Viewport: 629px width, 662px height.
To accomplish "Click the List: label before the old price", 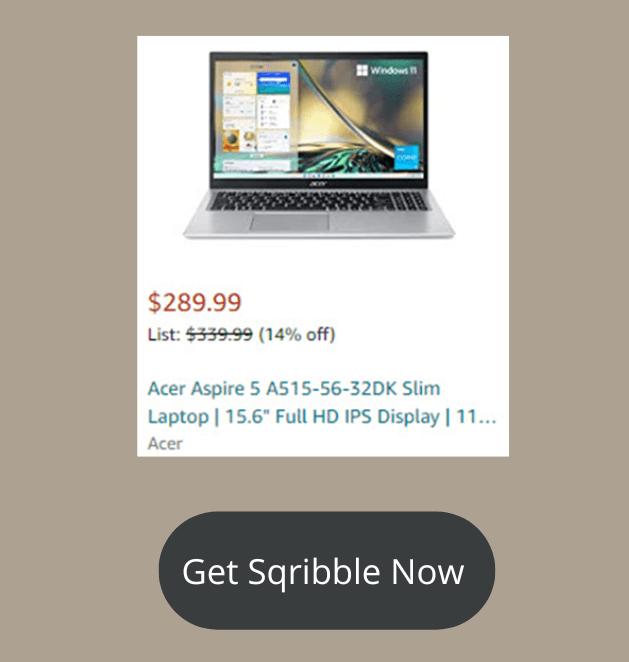I will pyautogui.click(x=164, y=334).
